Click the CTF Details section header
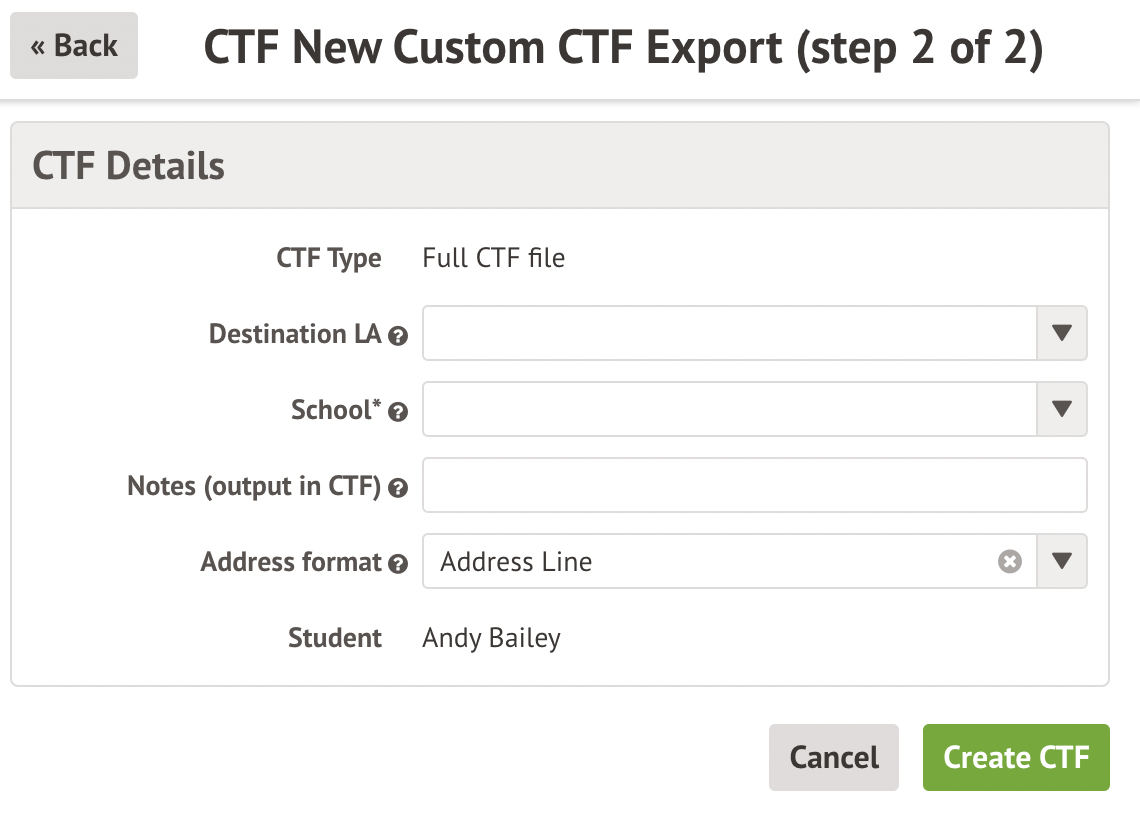 (129, 166)
